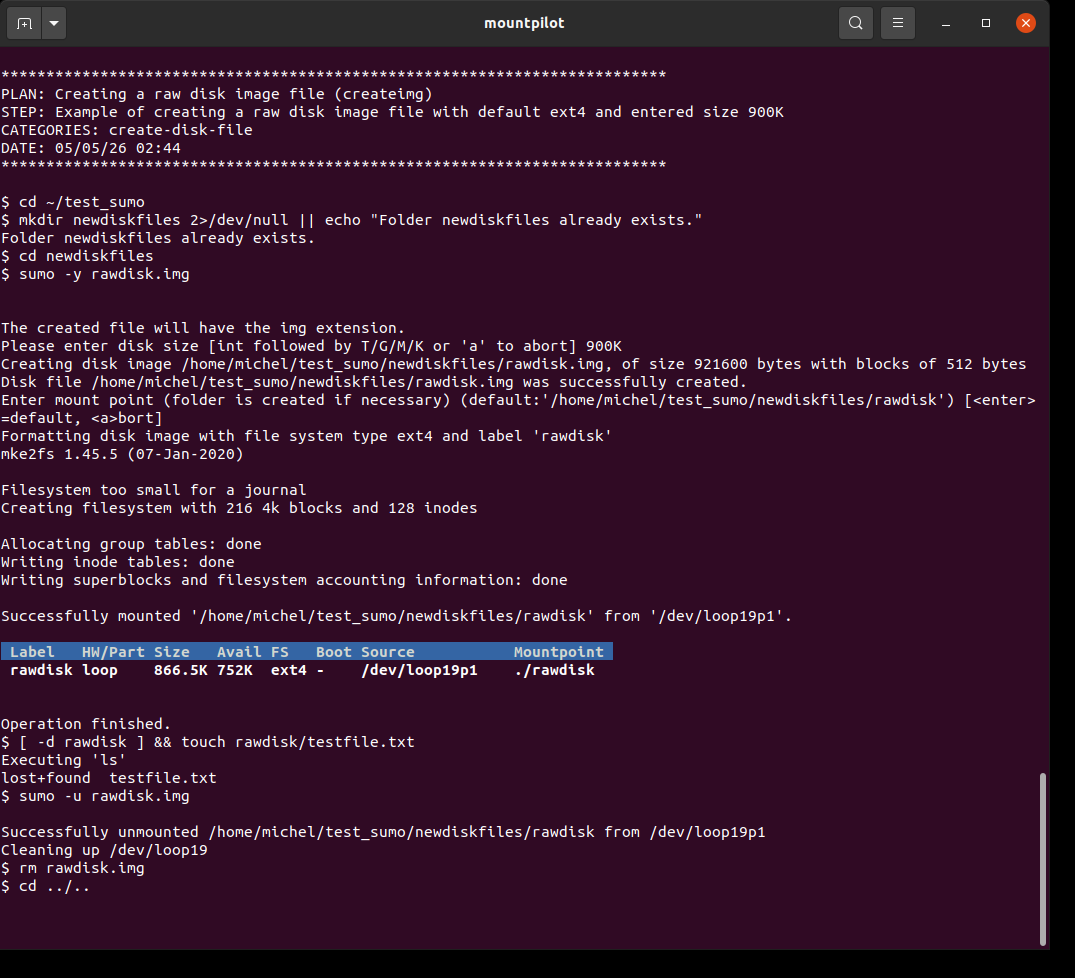Click the 'ext4' filesystem cell

coord(289,670)
